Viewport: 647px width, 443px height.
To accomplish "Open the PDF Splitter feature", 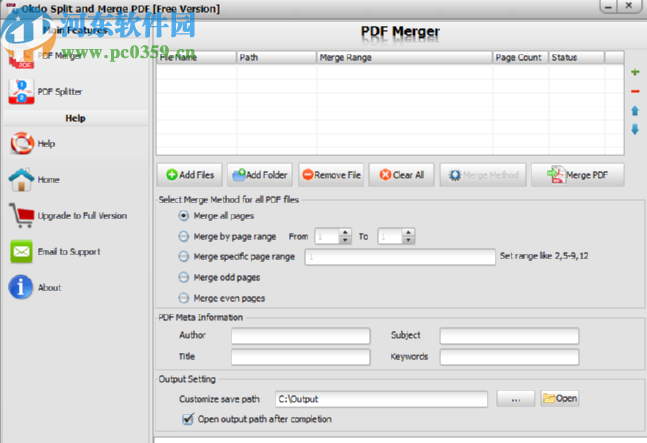I will pyautogui.click(x=45, y=92).
